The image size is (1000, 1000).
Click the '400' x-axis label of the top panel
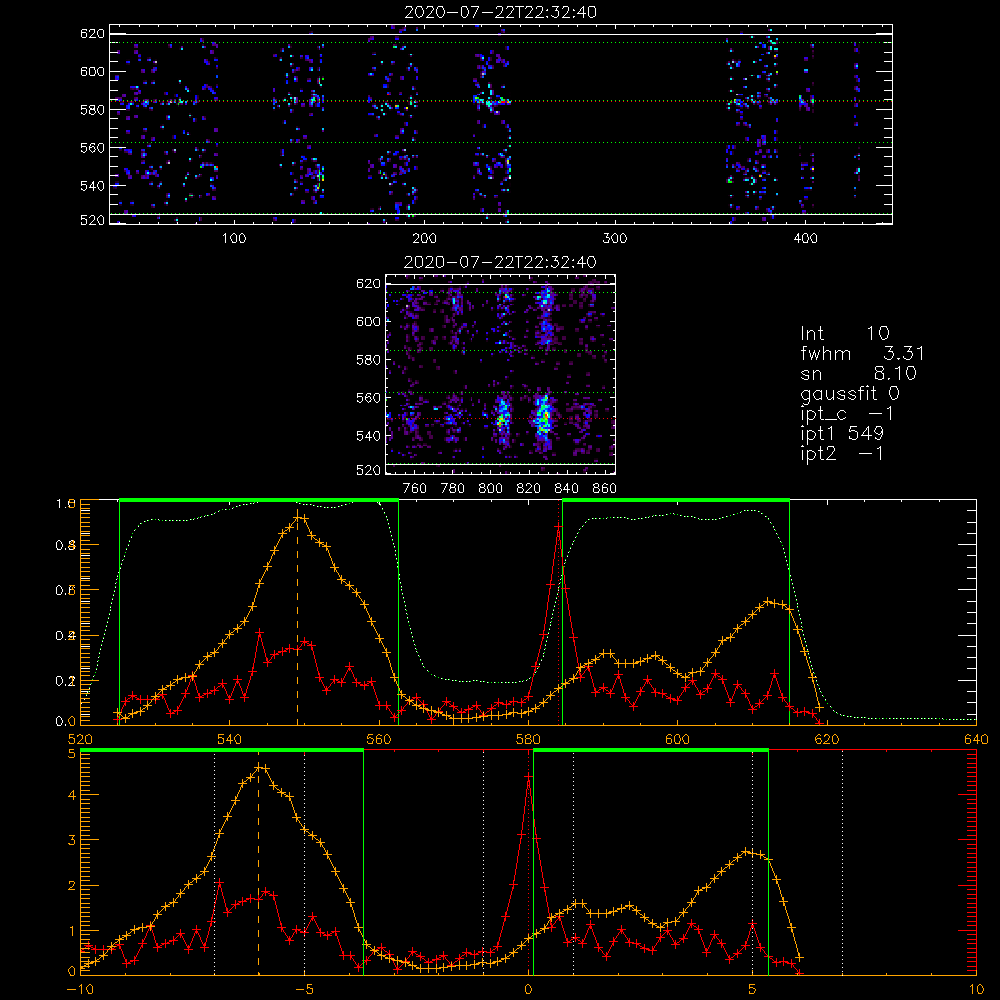coord(805,239)
